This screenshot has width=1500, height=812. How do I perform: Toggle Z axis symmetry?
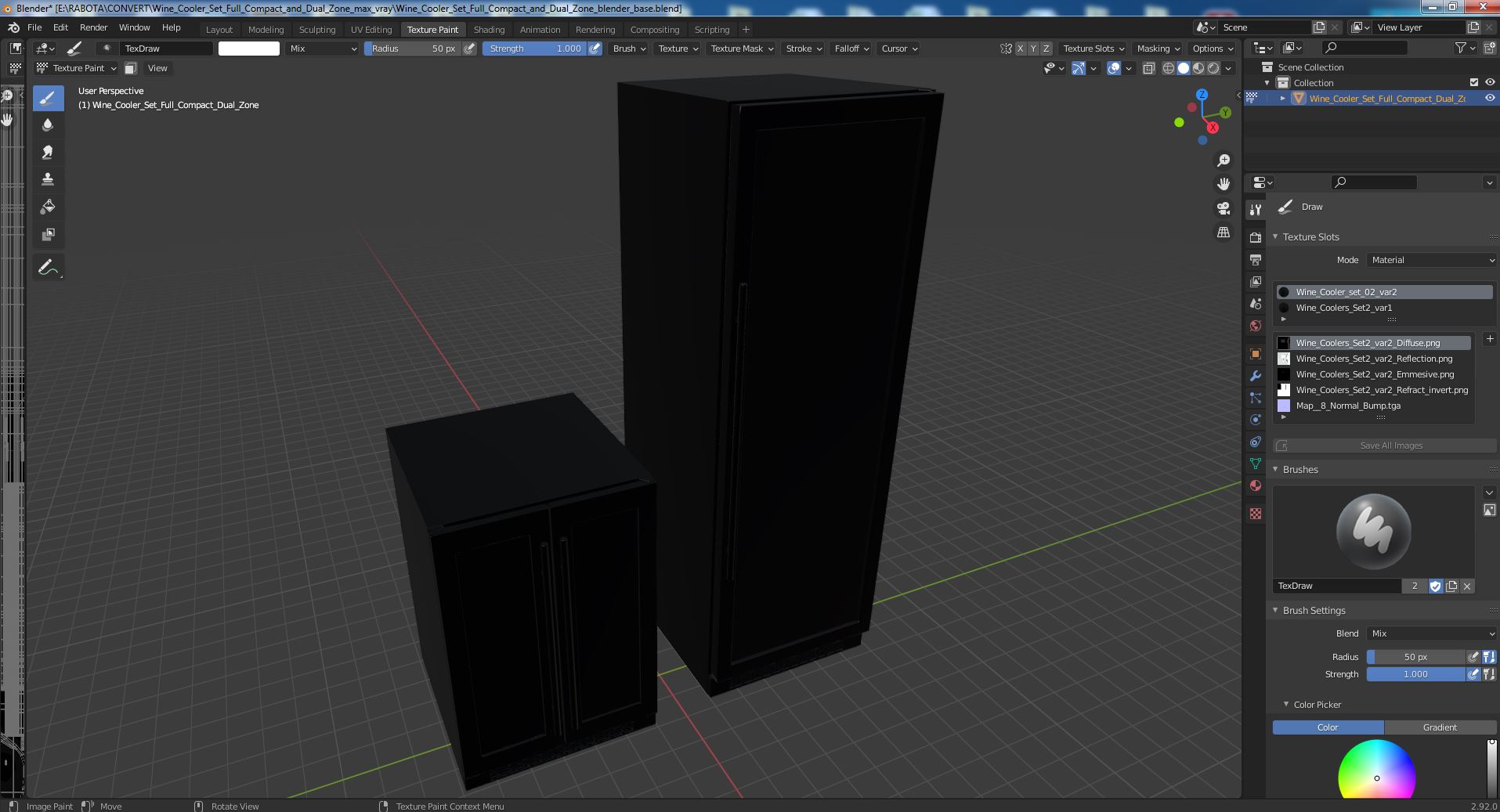tap(1046, 49)
